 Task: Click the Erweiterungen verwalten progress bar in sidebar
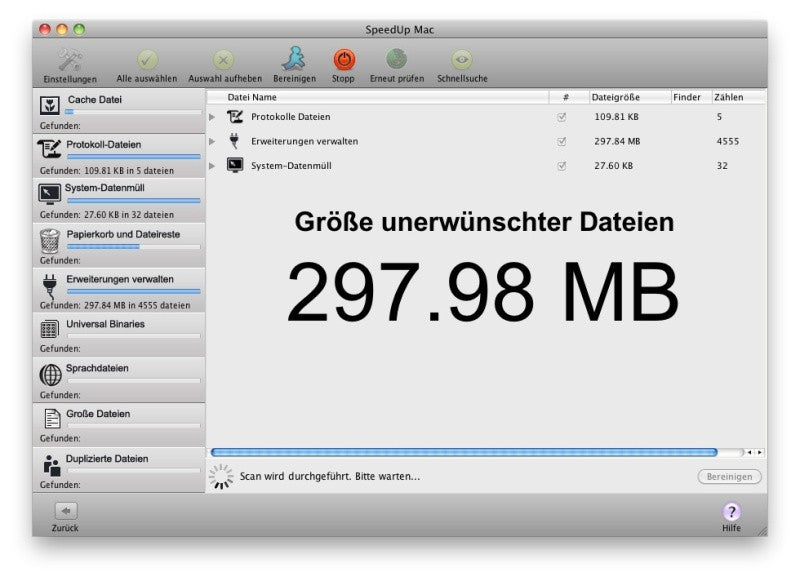tap(134, 291)
